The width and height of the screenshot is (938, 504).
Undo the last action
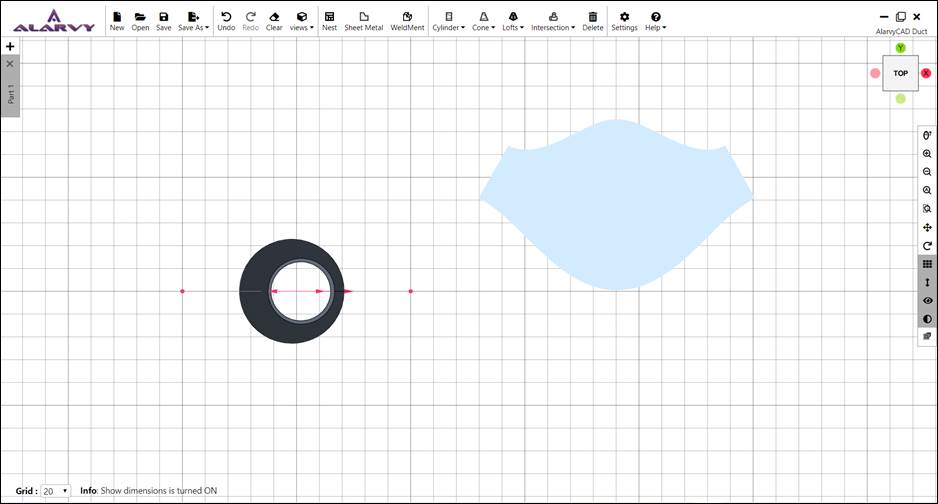point(226,21)
